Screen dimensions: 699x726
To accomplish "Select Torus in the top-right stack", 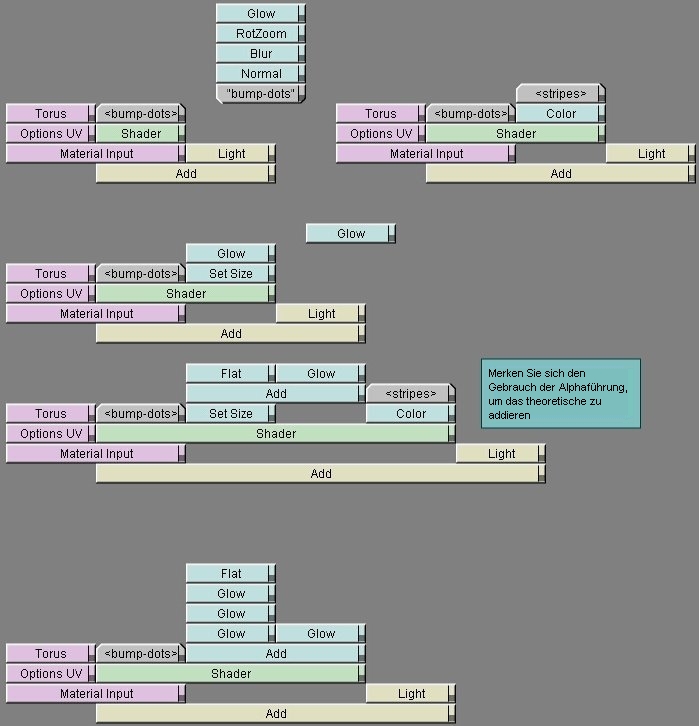I will (381, 113).
